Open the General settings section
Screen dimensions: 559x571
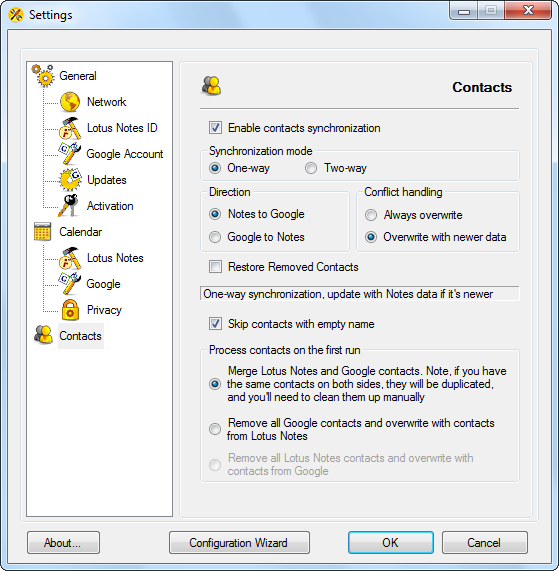[x=78, y=76]
